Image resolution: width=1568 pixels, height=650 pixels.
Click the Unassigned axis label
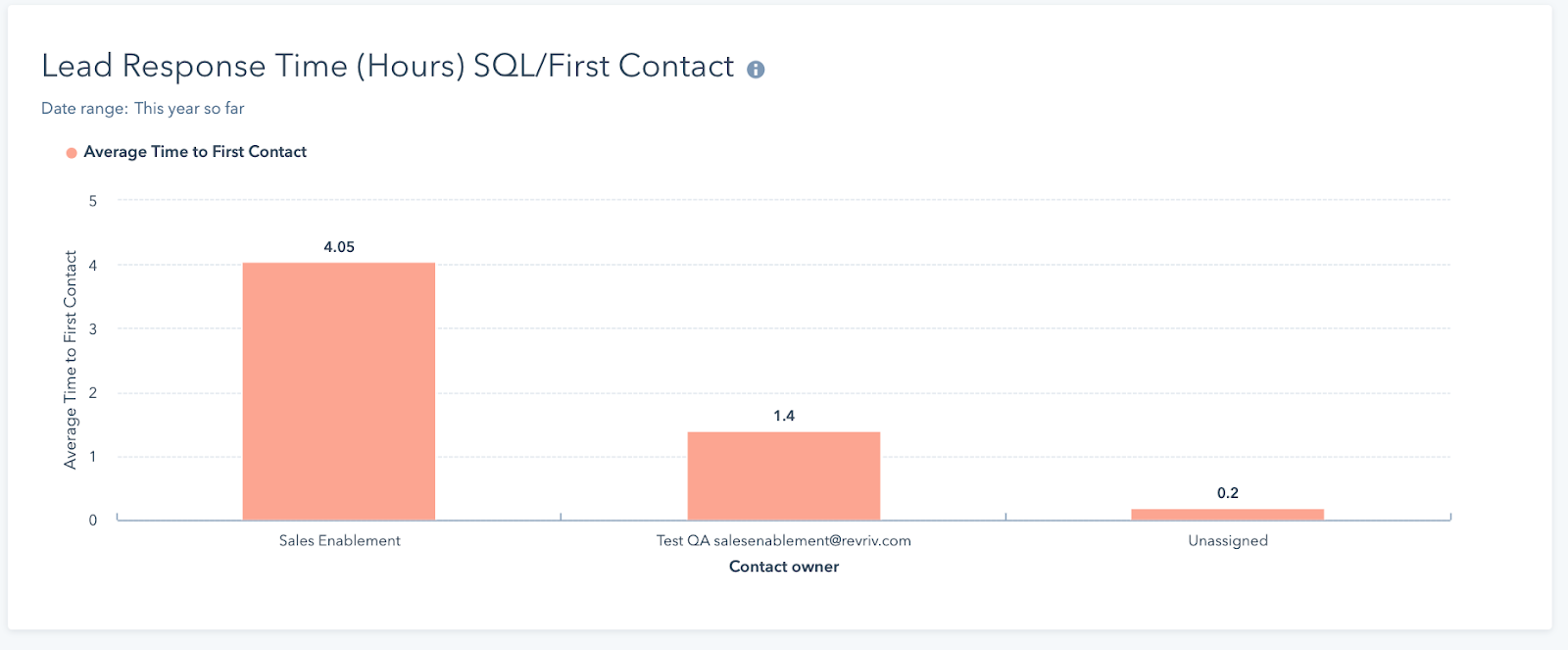click(1228, 540)
